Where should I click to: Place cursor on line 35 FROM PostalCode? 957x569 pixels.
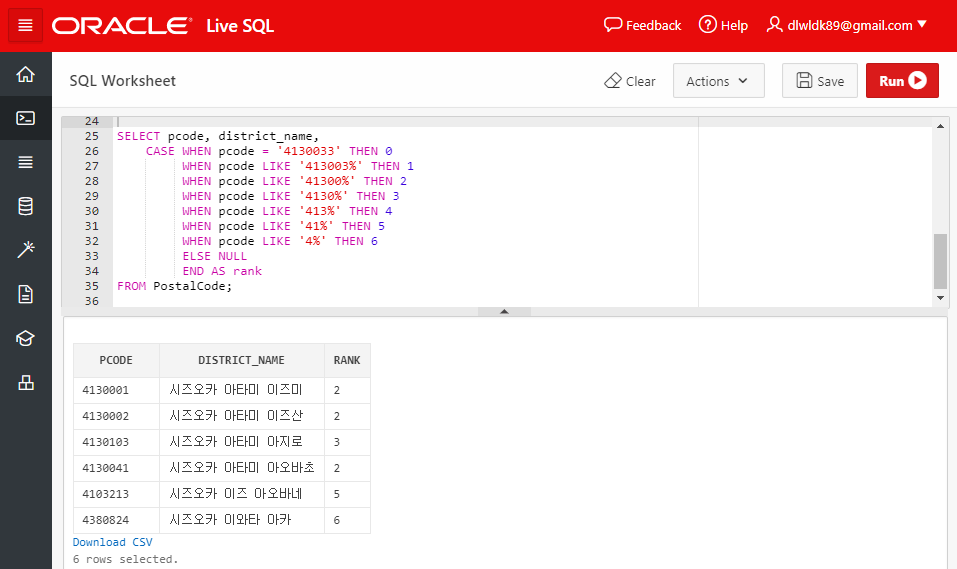tap(175, 286)
